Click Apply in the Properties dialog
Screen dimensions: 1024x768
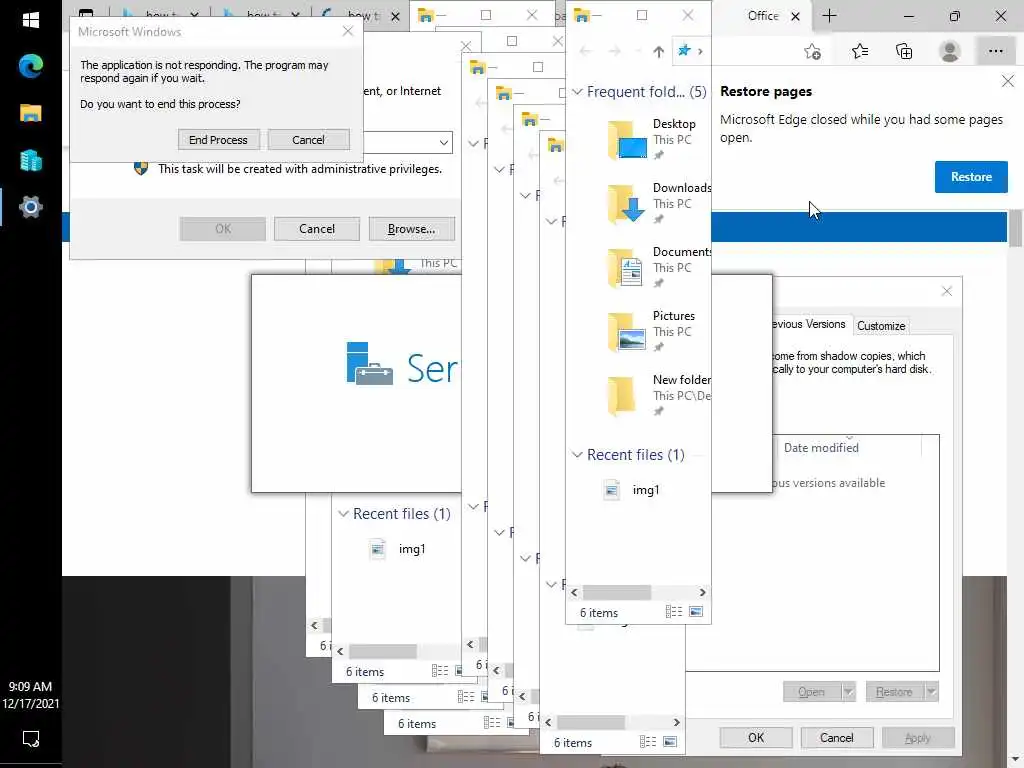coord(918,737)
